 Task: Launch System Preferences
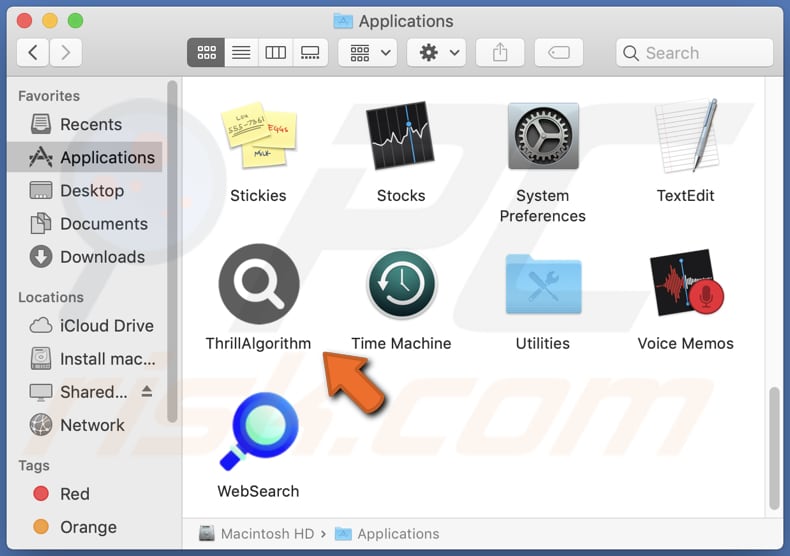click(x=543, y=138)
